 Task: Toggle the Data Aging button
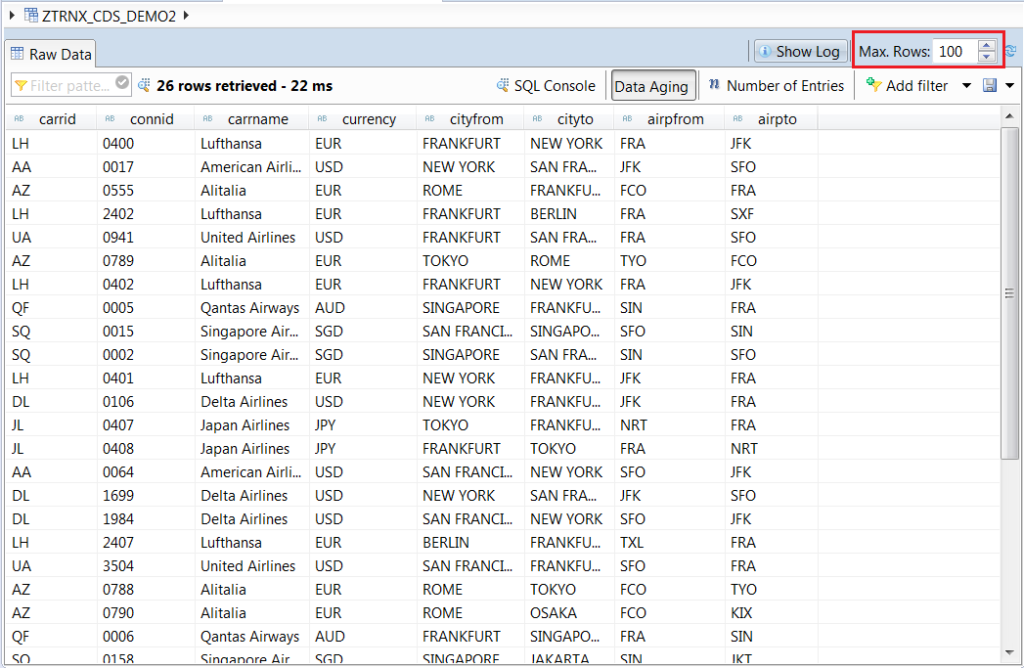point(651,86)
